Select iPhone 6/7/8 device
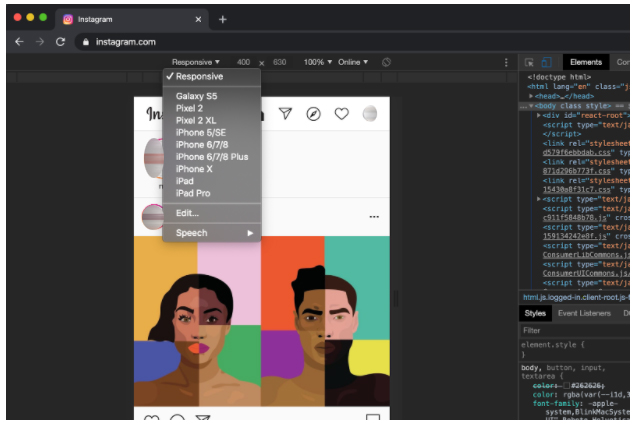This screenshot has height=427, width=633. (212, 144)
